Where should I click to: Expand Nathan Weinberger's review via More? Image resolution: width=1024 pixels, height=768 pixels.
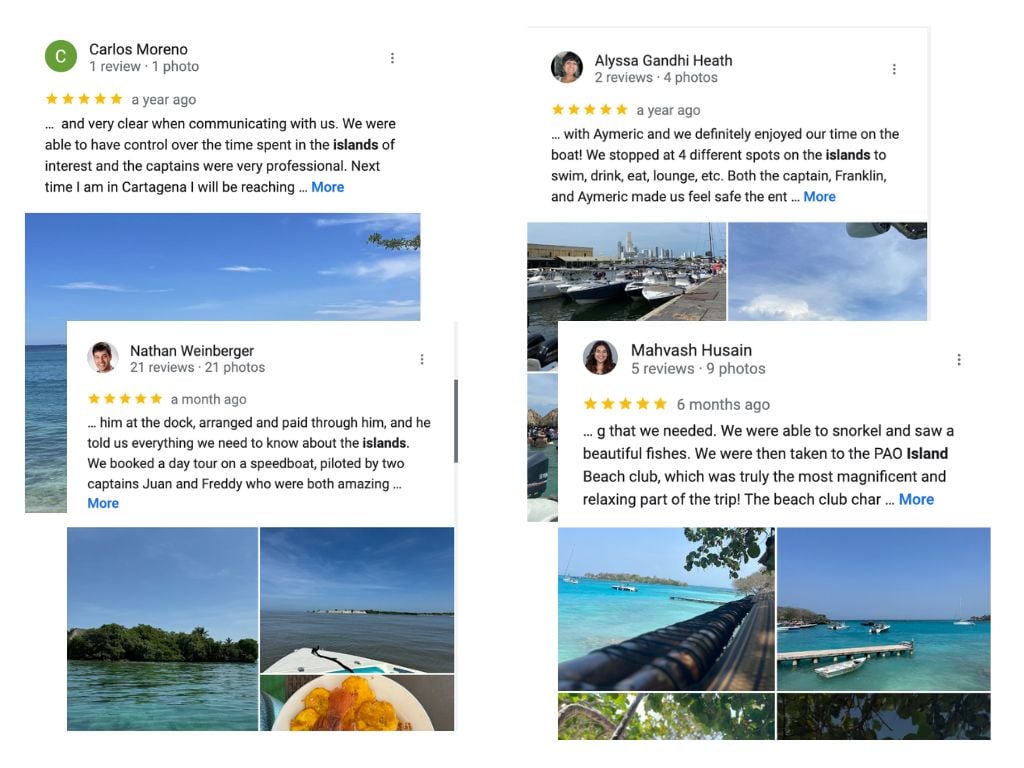point(103,503)
